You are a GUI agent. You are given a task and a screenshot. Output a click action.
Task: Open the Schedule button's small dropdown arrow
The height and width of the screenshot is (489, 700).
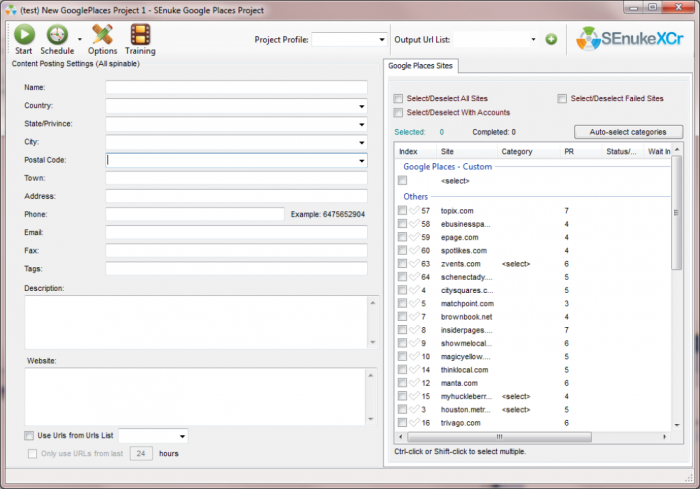(x=80, y=39)
